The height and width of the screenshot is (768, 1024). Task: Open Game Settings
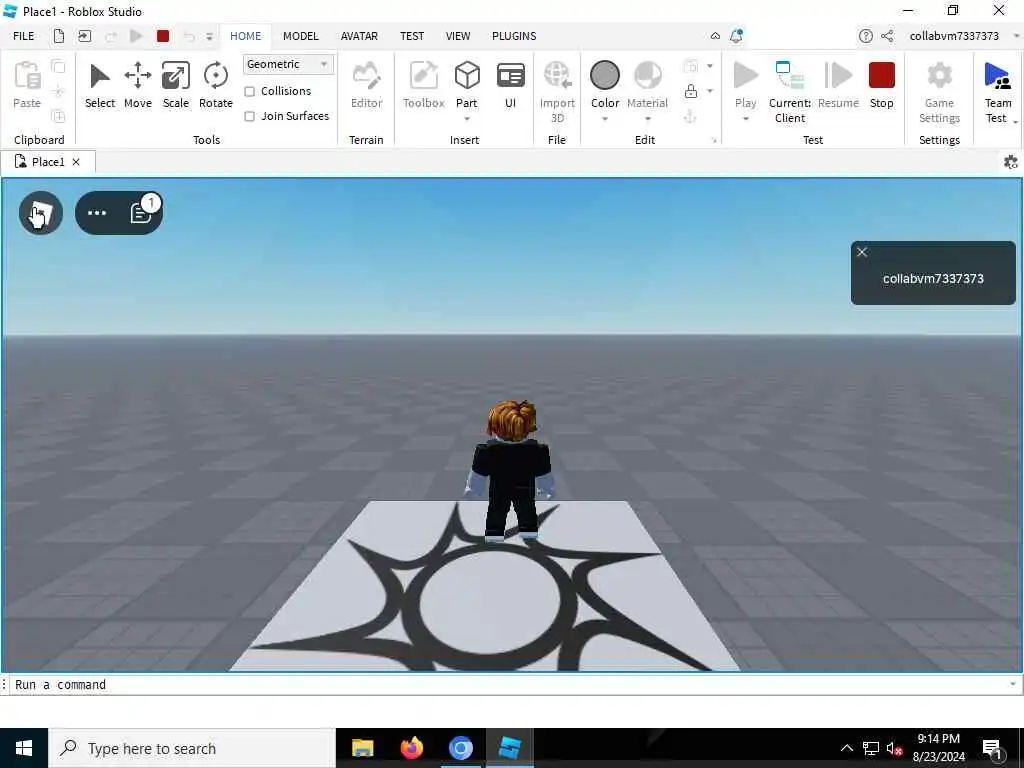point(939,91)
